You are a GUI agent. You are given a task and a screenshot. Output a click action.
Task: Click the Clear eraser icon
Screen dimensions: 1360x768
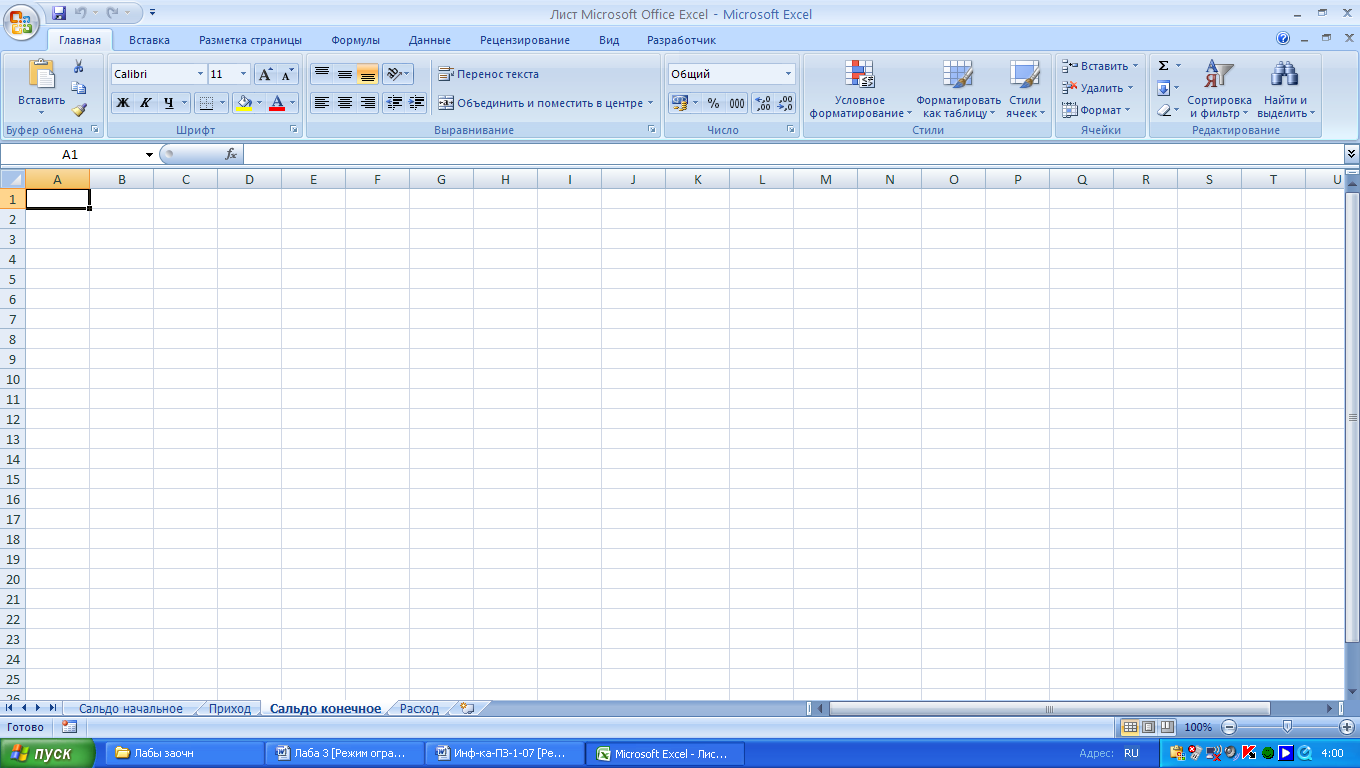(x=1164, y=110)
